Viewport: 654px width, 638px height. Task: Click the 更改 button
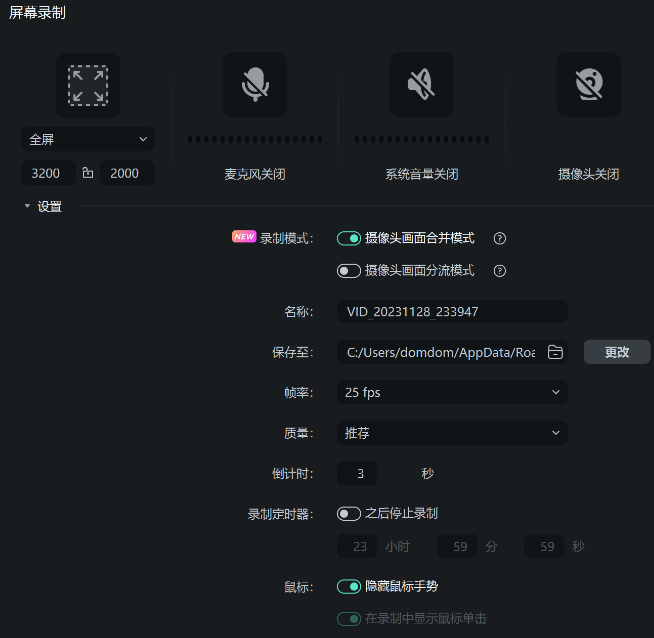(x=617, y=352)
